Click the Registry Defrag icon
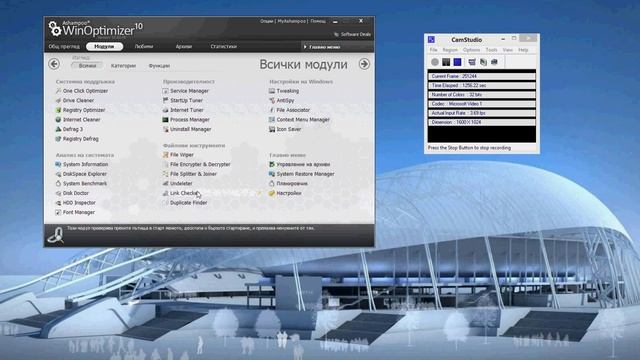Viewport: 640px width, 360px height. click(x=58, y=139)
